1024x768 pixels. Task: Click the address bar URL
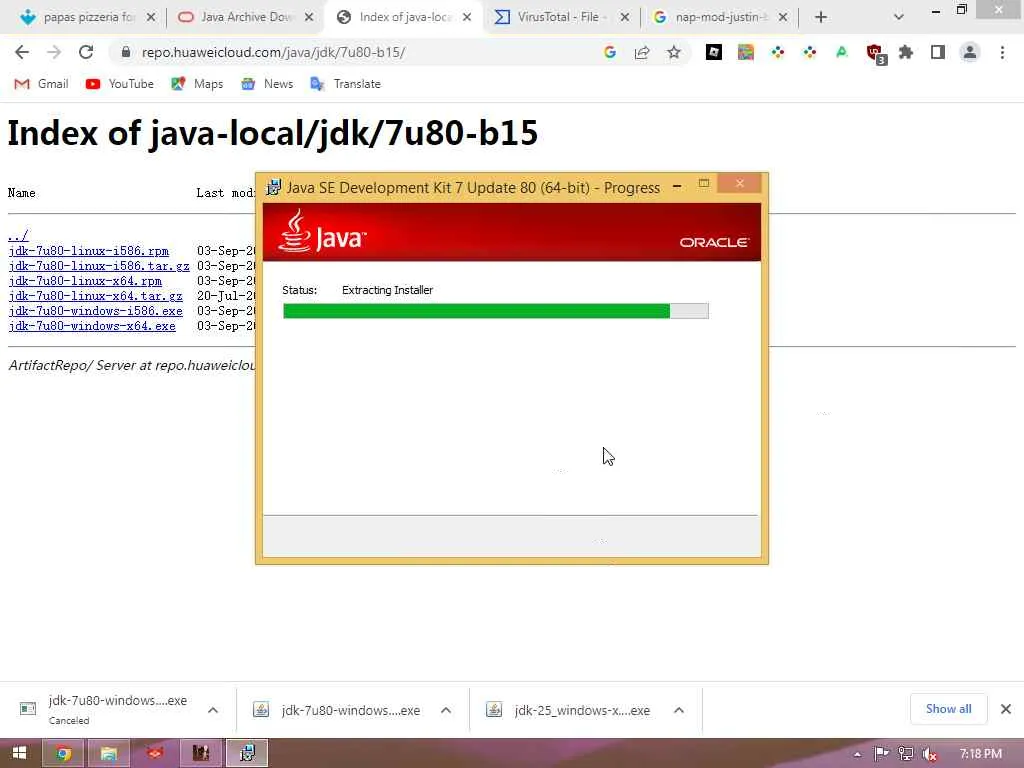[x=273, y=52]
